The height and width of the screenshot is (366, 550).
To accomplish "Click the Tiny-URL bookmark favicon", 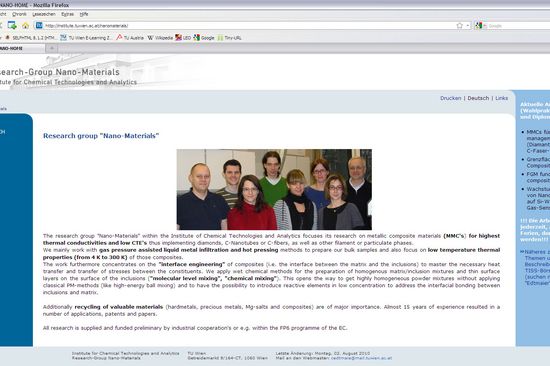I will point(220,38).
